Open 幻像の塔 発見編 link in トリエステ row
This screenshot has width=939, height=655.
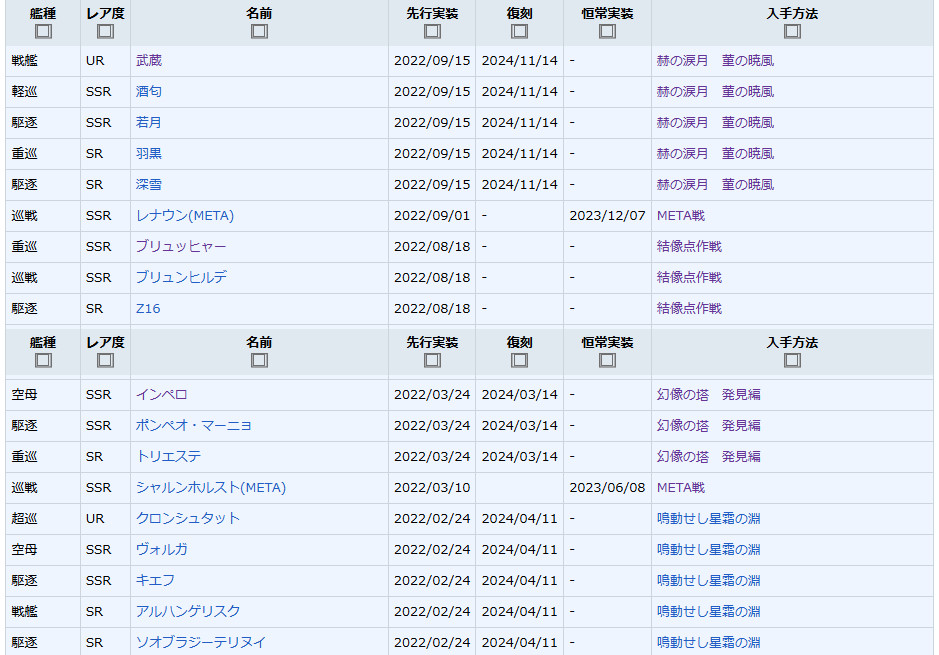coord(708,457)
